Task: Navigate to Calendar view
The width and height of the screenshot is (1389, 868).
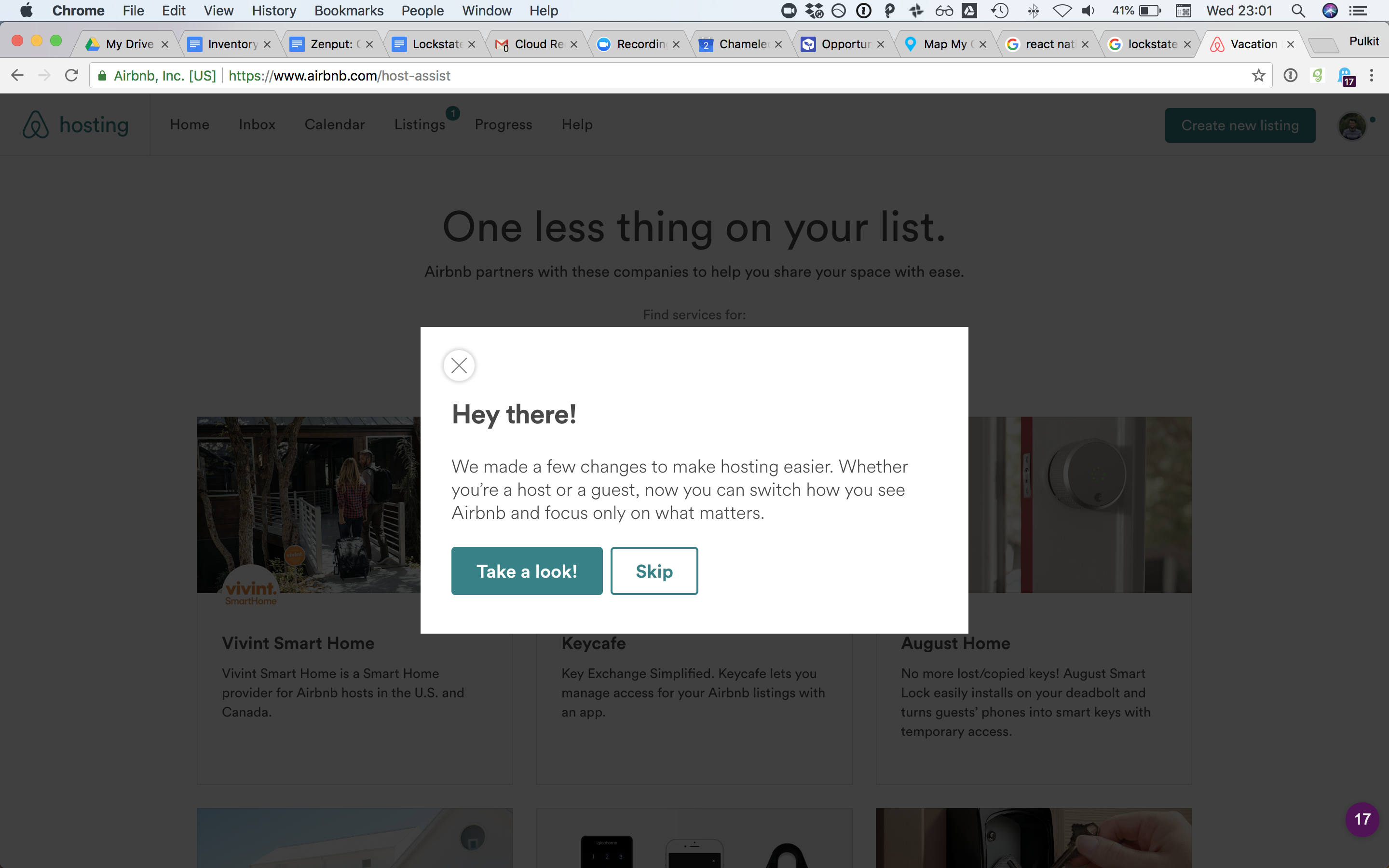Action: click(334, 124)
